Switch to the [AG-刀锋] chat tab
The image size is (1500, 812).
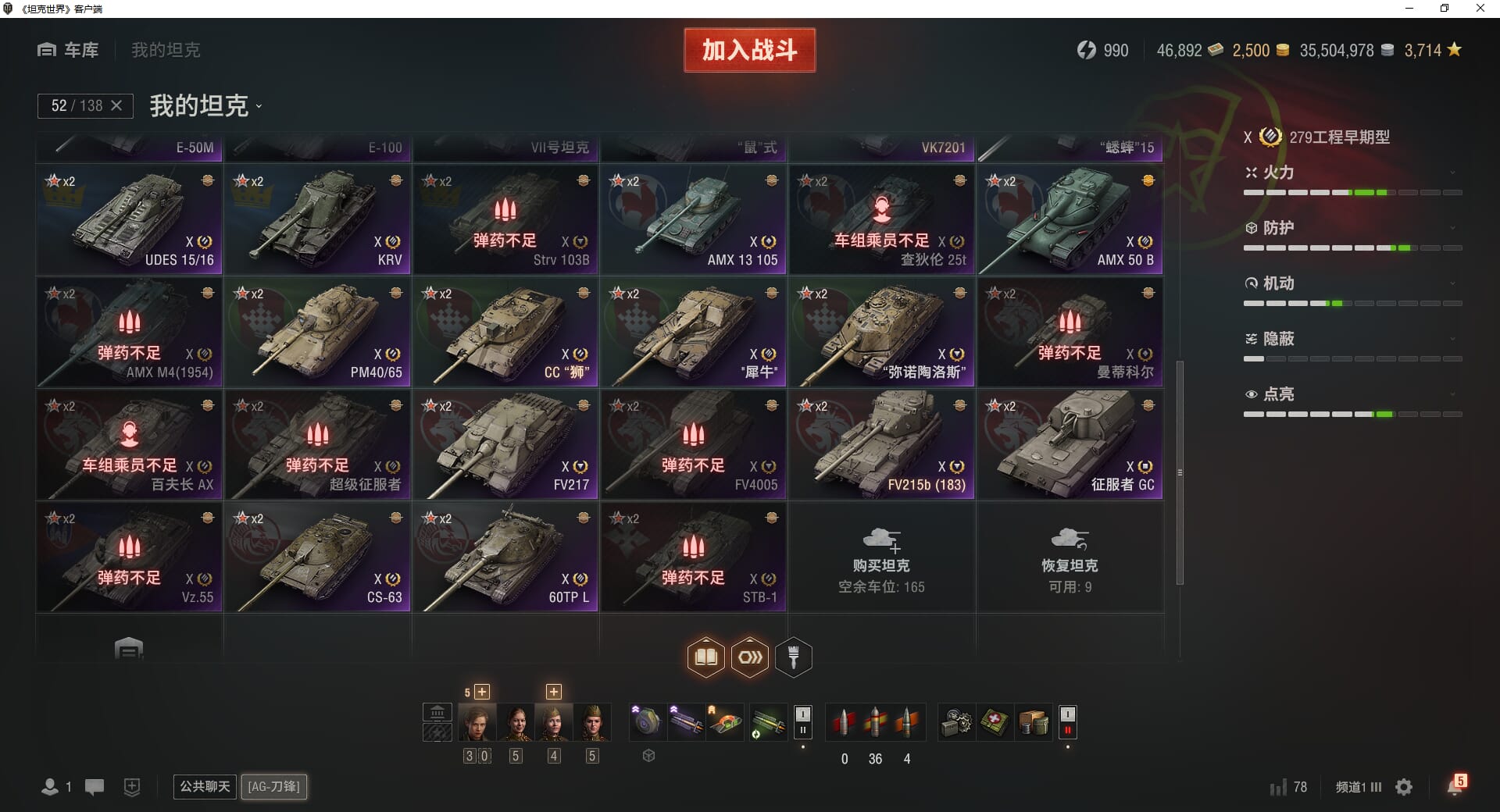tap(274, 786)
